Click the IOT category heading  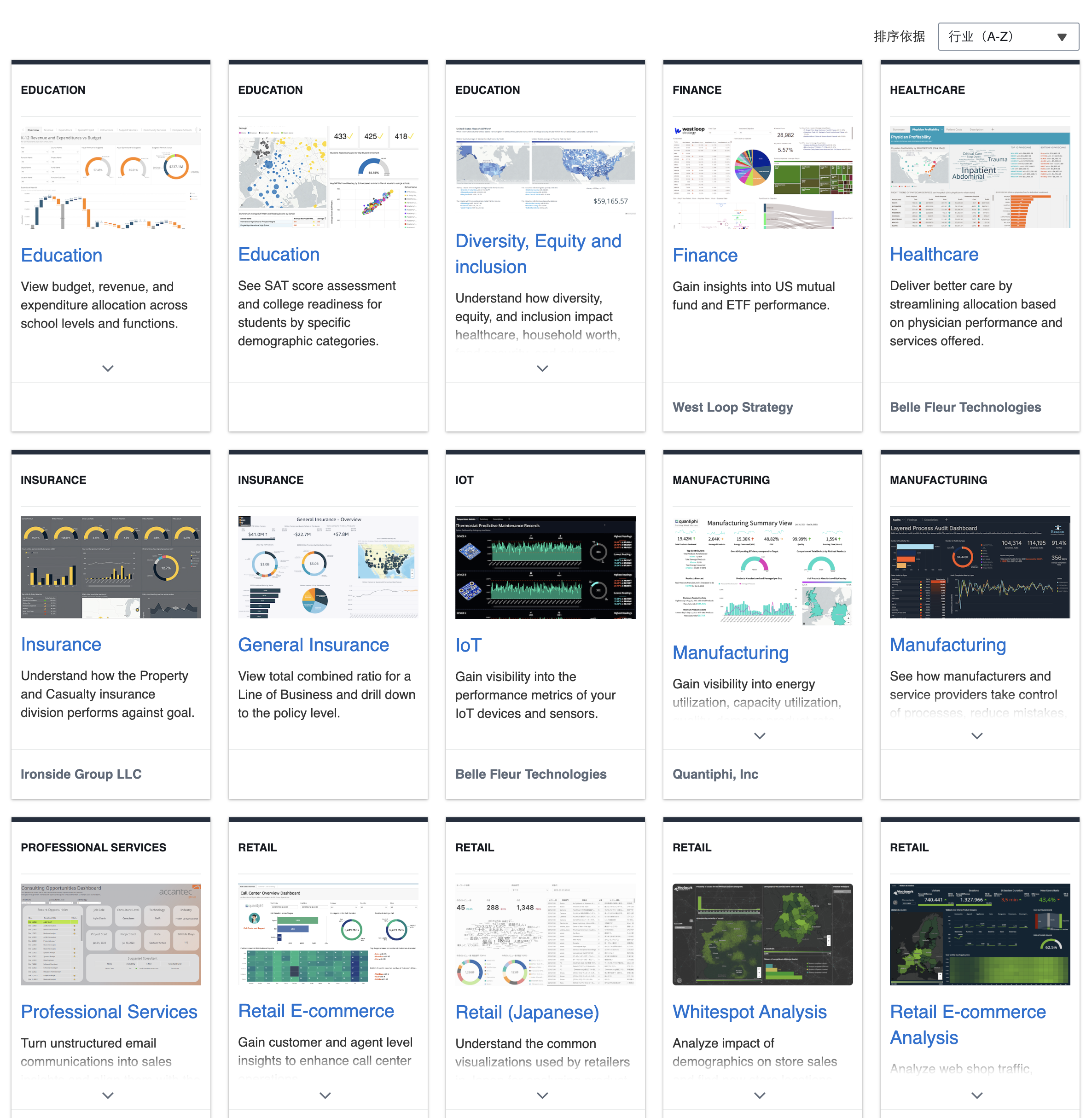point(464,480)
